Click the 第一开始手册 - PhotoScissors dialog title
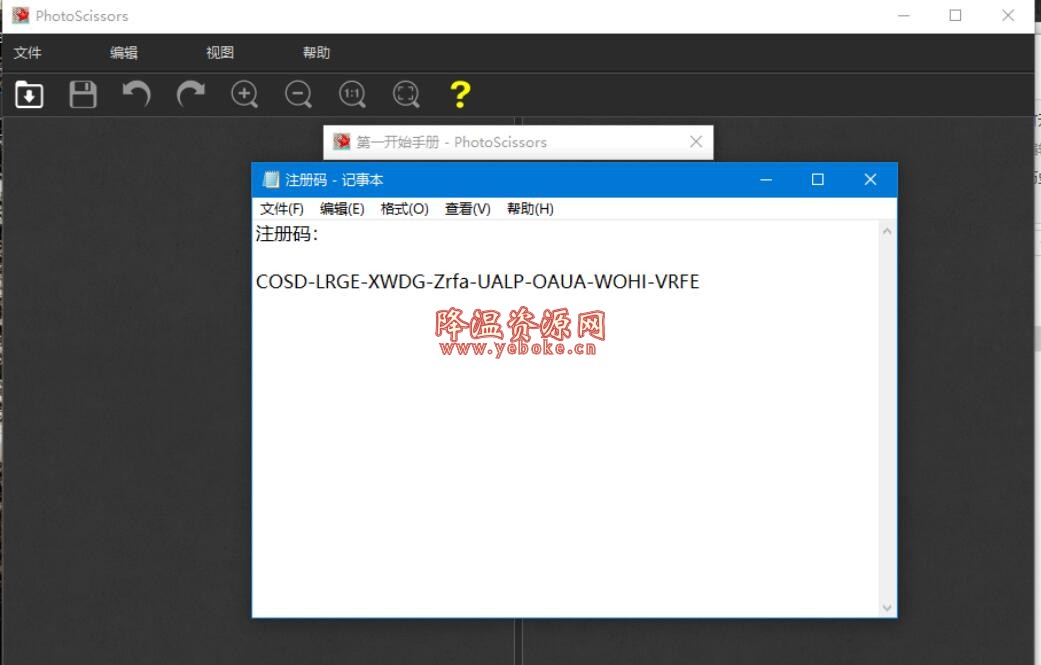 point(451,142)
